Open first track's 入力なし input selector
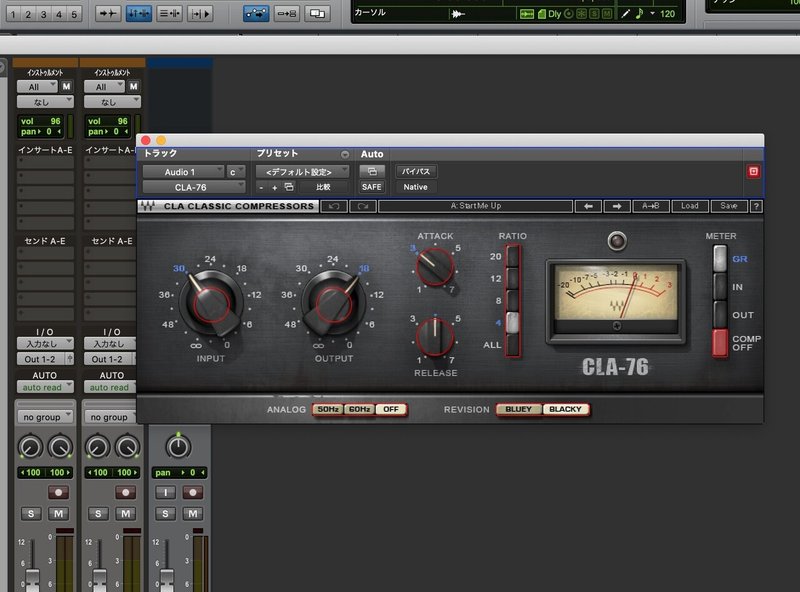The image size is (800, 592). 45,344
